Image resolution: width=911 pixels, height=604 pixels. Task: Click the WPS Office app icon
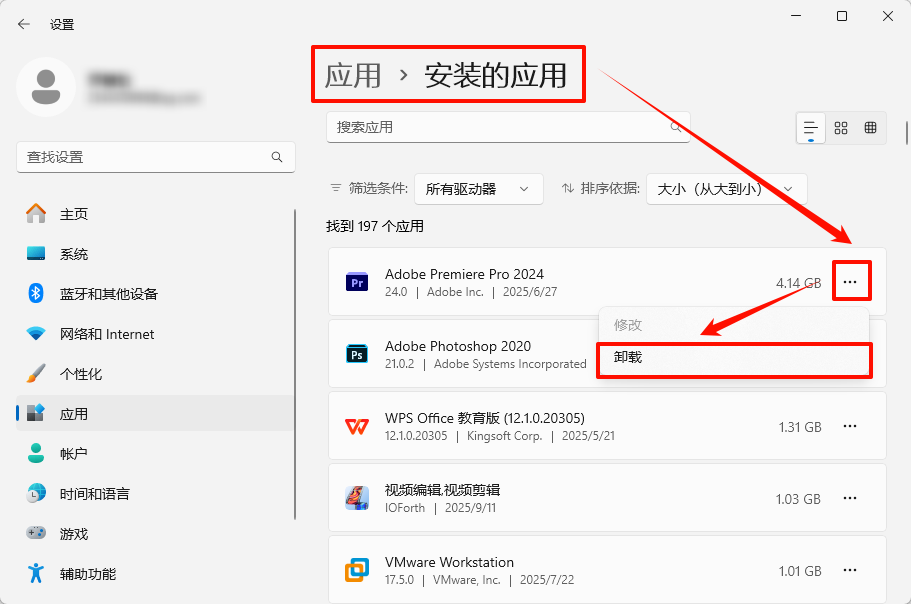(357, 427)
